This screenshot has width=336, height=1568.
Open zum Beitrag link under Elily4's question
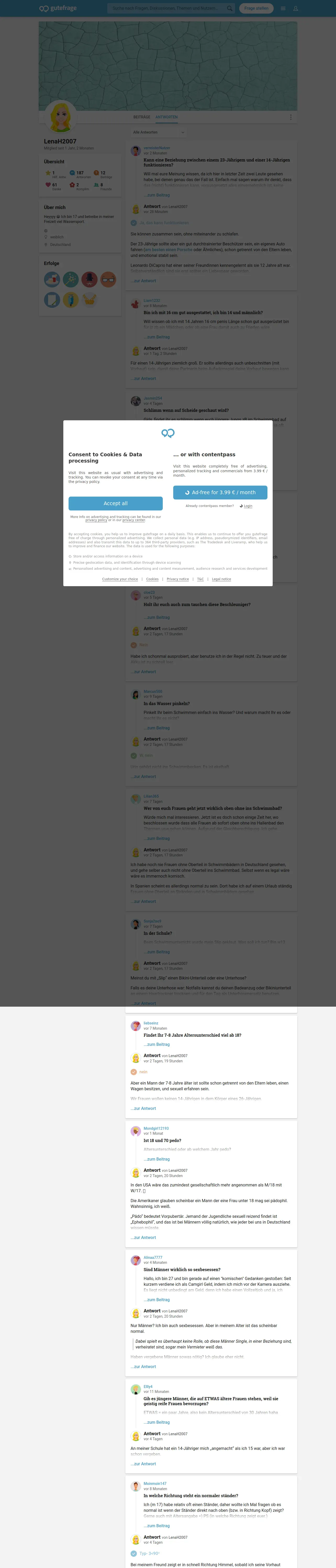coord(157,1422)
